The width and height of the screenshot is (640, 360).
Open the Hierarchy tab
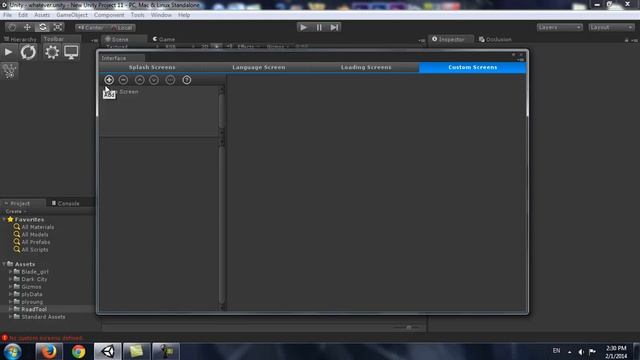pos(20,40)
